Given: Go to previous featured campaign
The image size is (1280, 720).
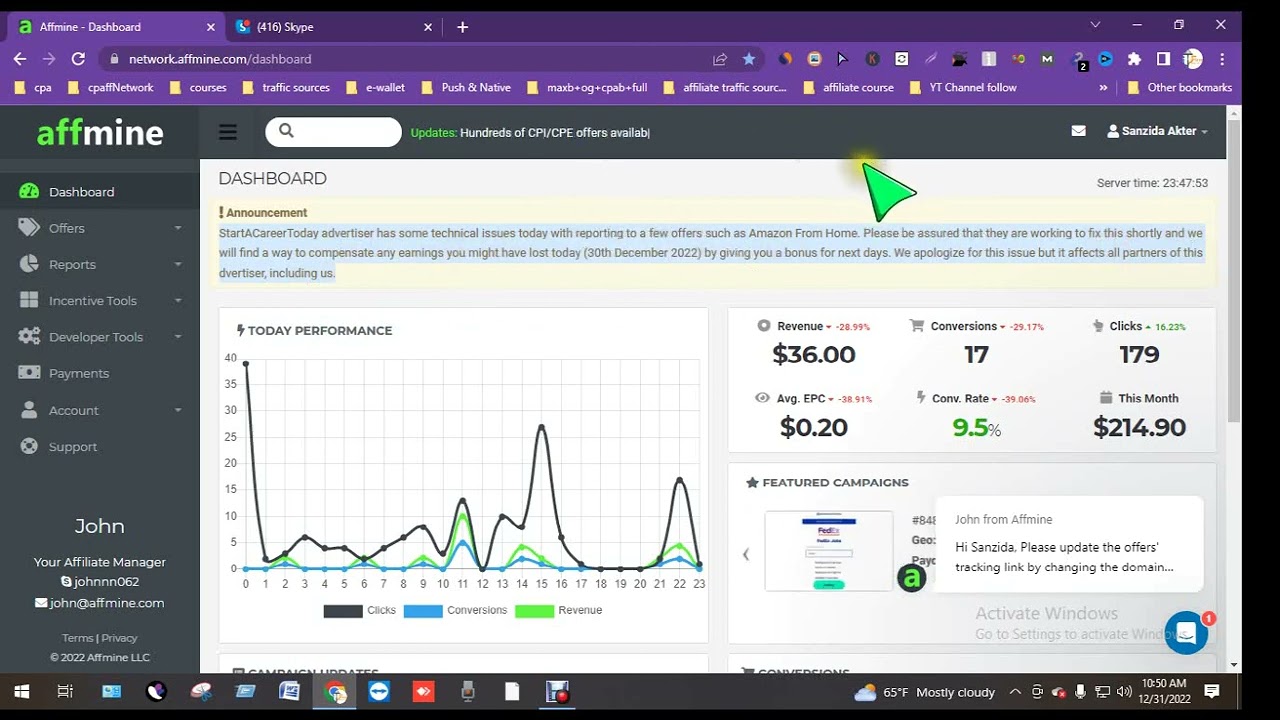Looking at the screenshot, I should coord(746,554).
